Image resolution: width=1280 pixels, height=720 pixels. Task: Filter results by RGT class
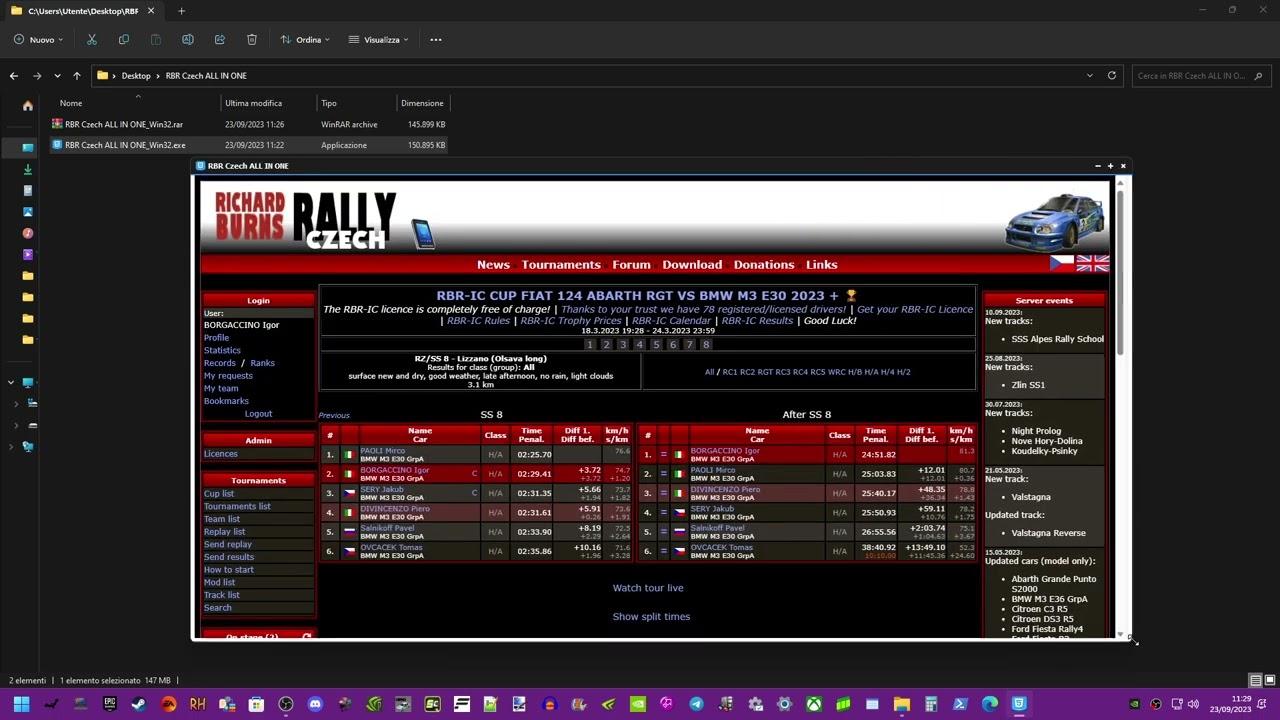point(765,372)
